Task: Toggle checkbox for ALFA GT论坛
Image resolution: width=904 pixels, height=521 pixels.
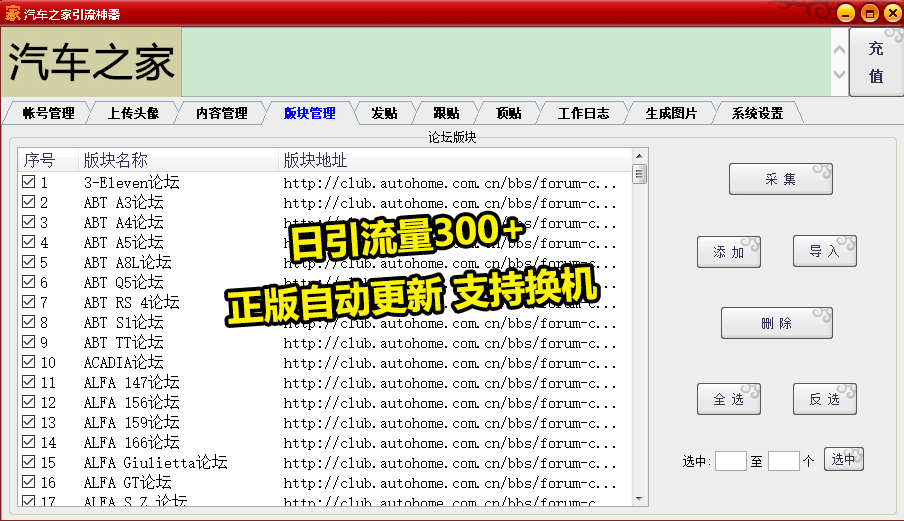Action: tap(28, 482)
